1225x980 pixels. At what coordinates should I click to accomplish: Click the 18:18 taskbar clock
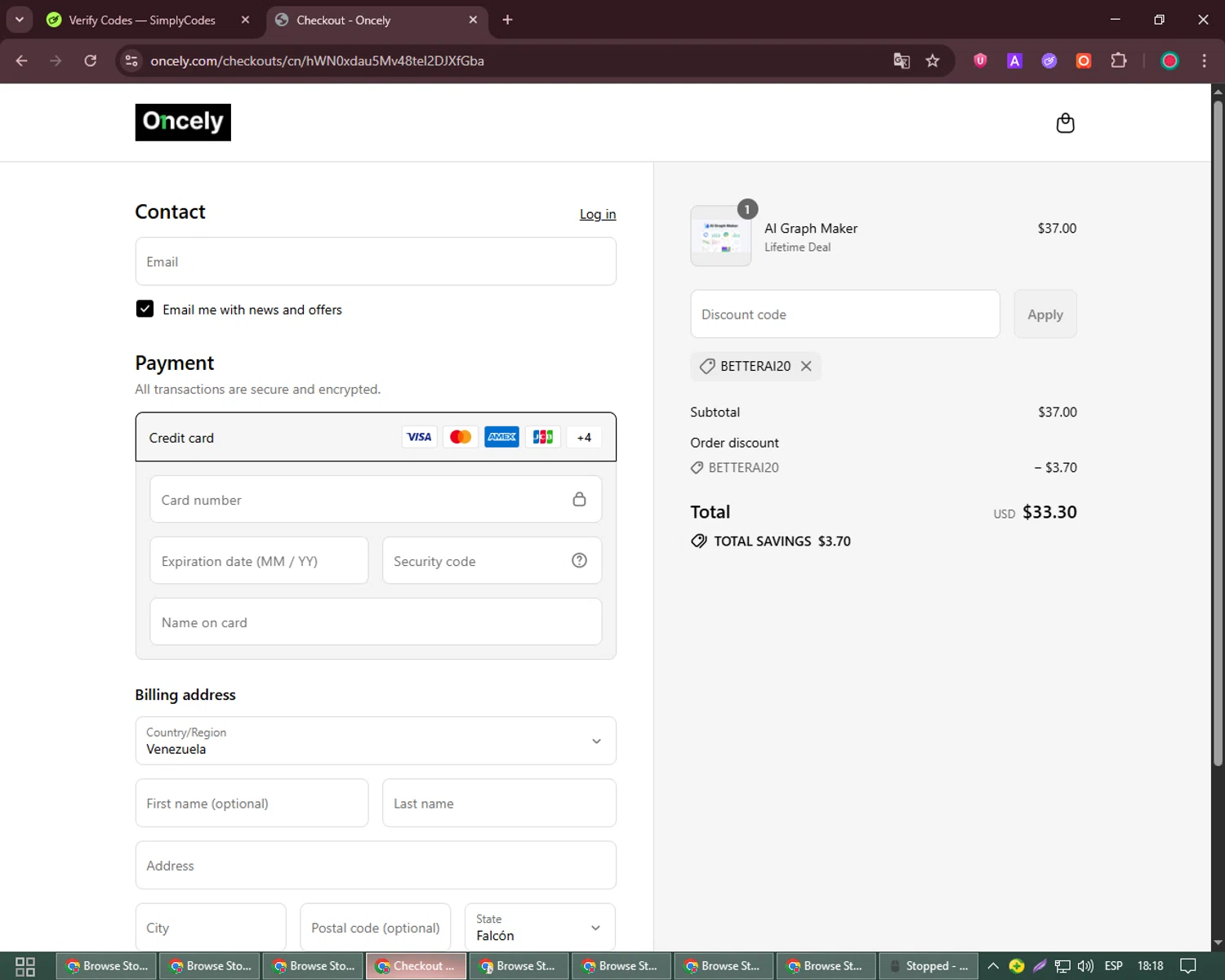pyautogui.click(x=1150, y=966)
